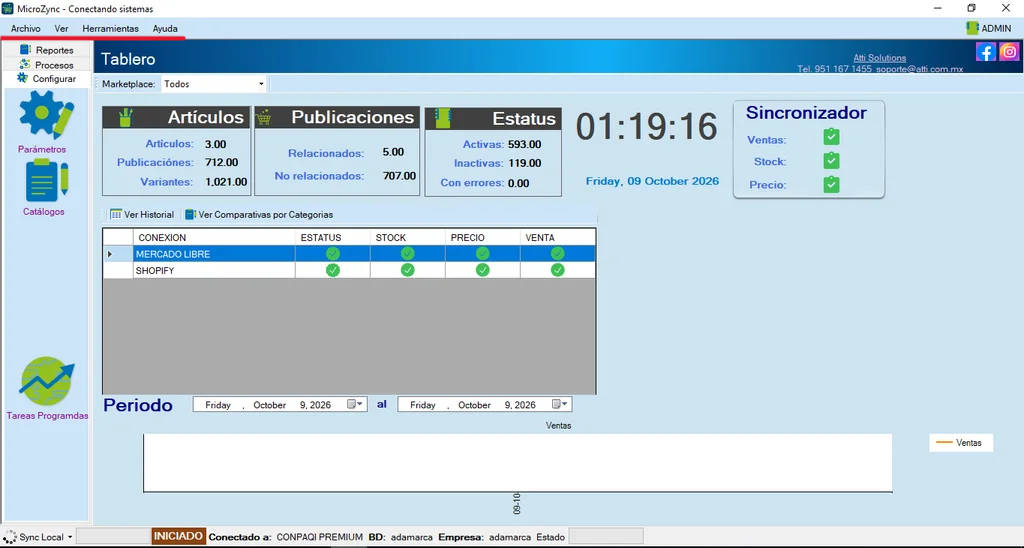Image resolution: width=1024 pixels, height=548 pixels.
Task: Switch to the Reportes tab
Action: click(47, 50)
